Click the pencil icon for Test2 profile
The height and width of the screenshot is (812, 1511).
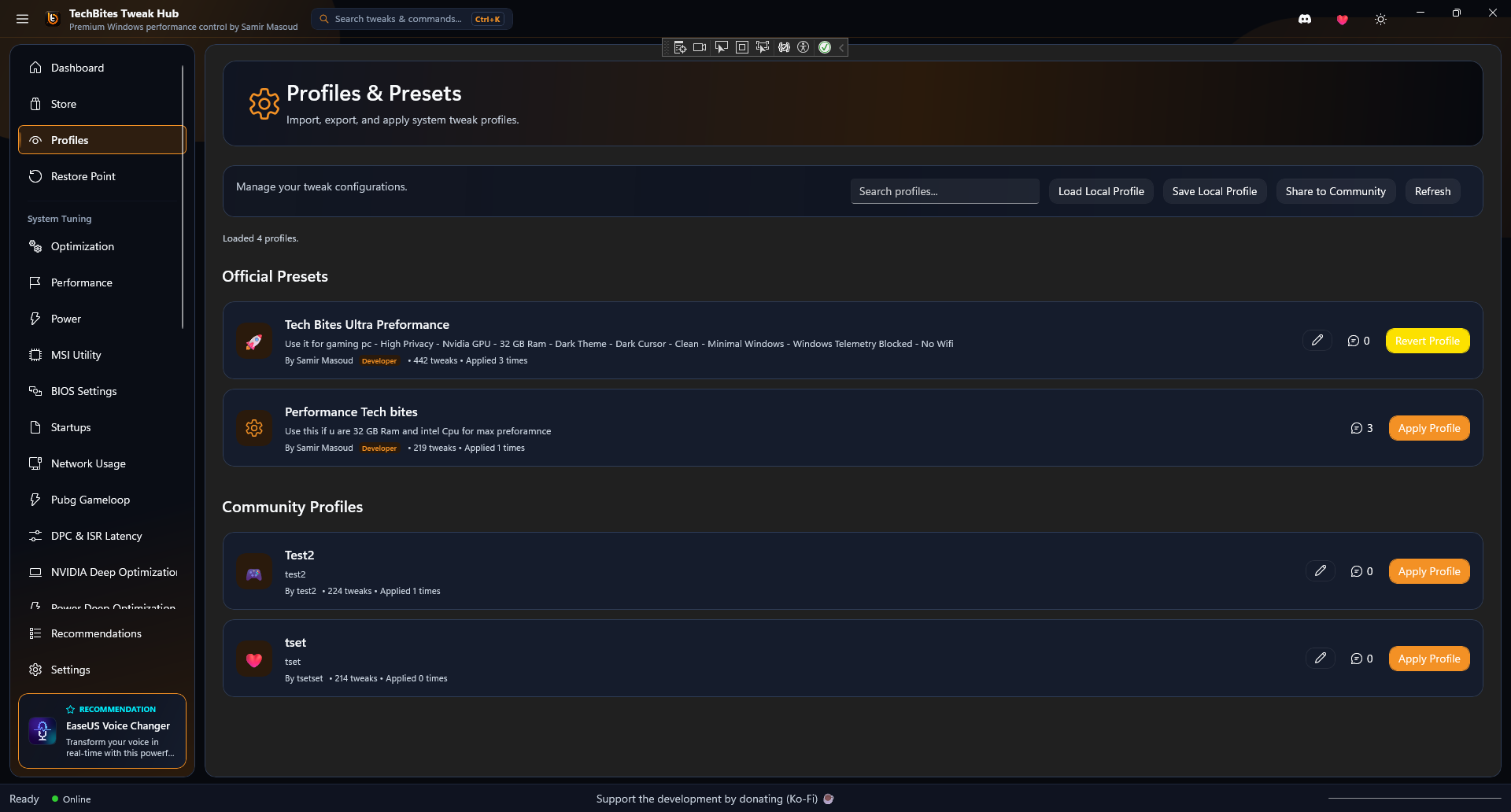tap(1321, 570)
